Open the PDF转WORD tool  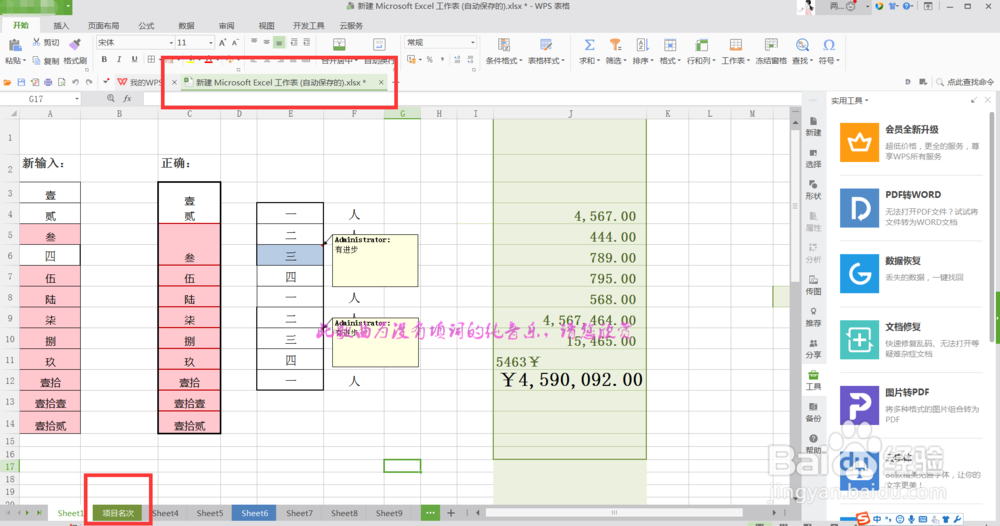[911, 208]
